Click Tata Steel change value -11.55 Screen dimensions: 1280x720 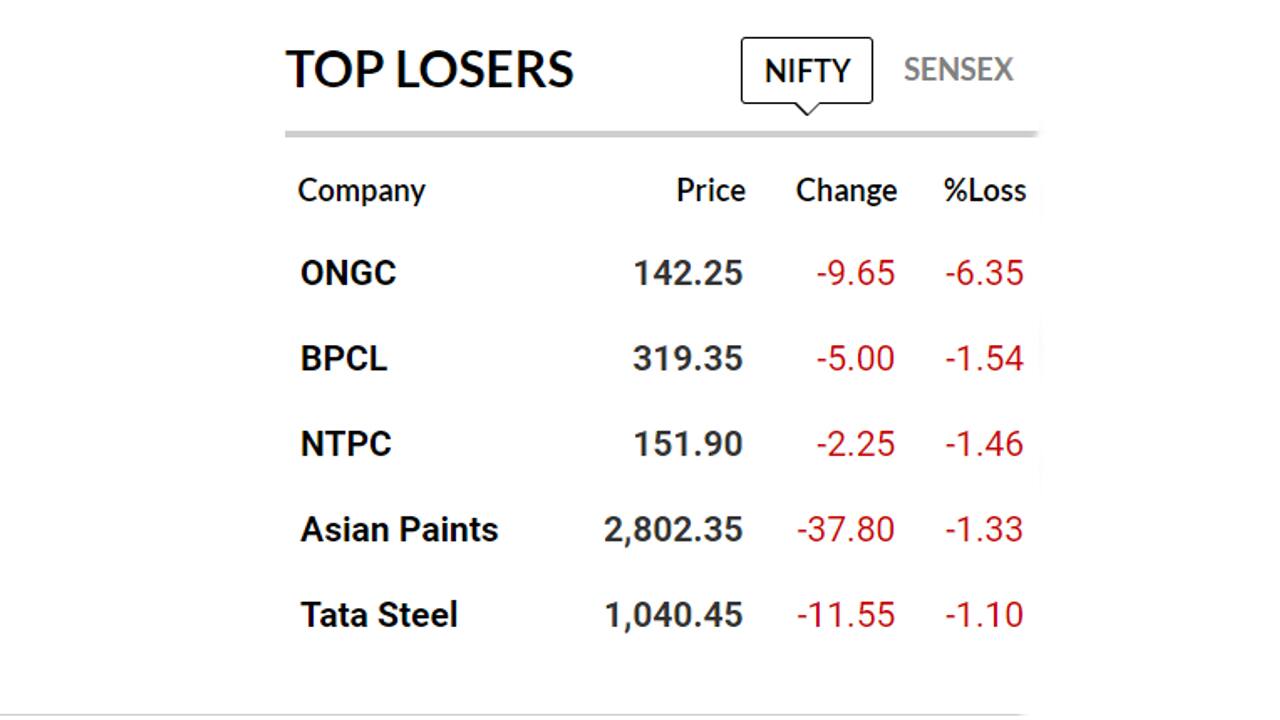pos(845,614)
